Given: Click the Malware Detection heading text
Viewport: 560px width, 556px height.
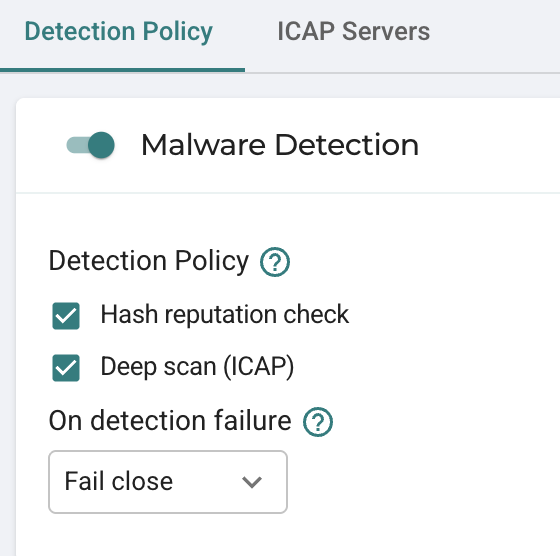Looking at the screenshot, I should (x=280, y=145).
